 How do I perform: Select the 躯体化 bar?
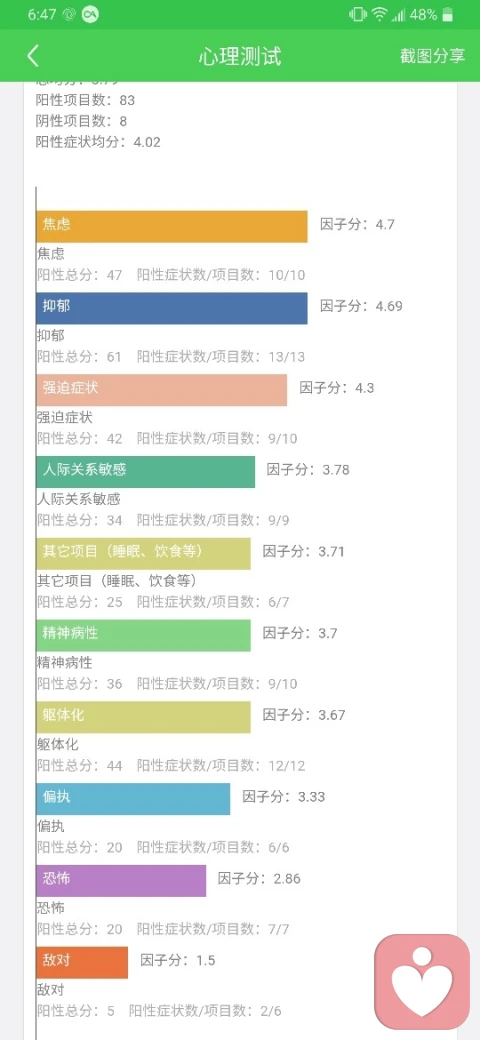[x=144, y=717]
